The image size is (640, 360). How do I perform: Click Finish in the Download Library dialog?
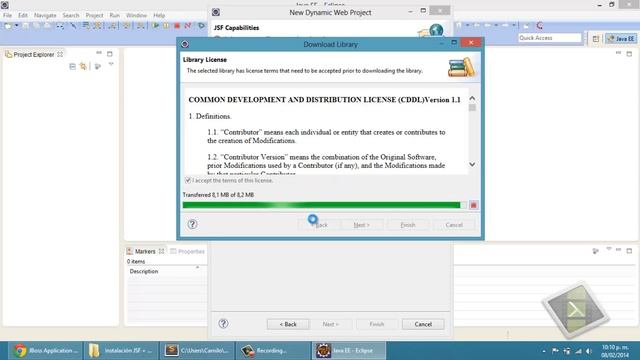coord(407,225)
